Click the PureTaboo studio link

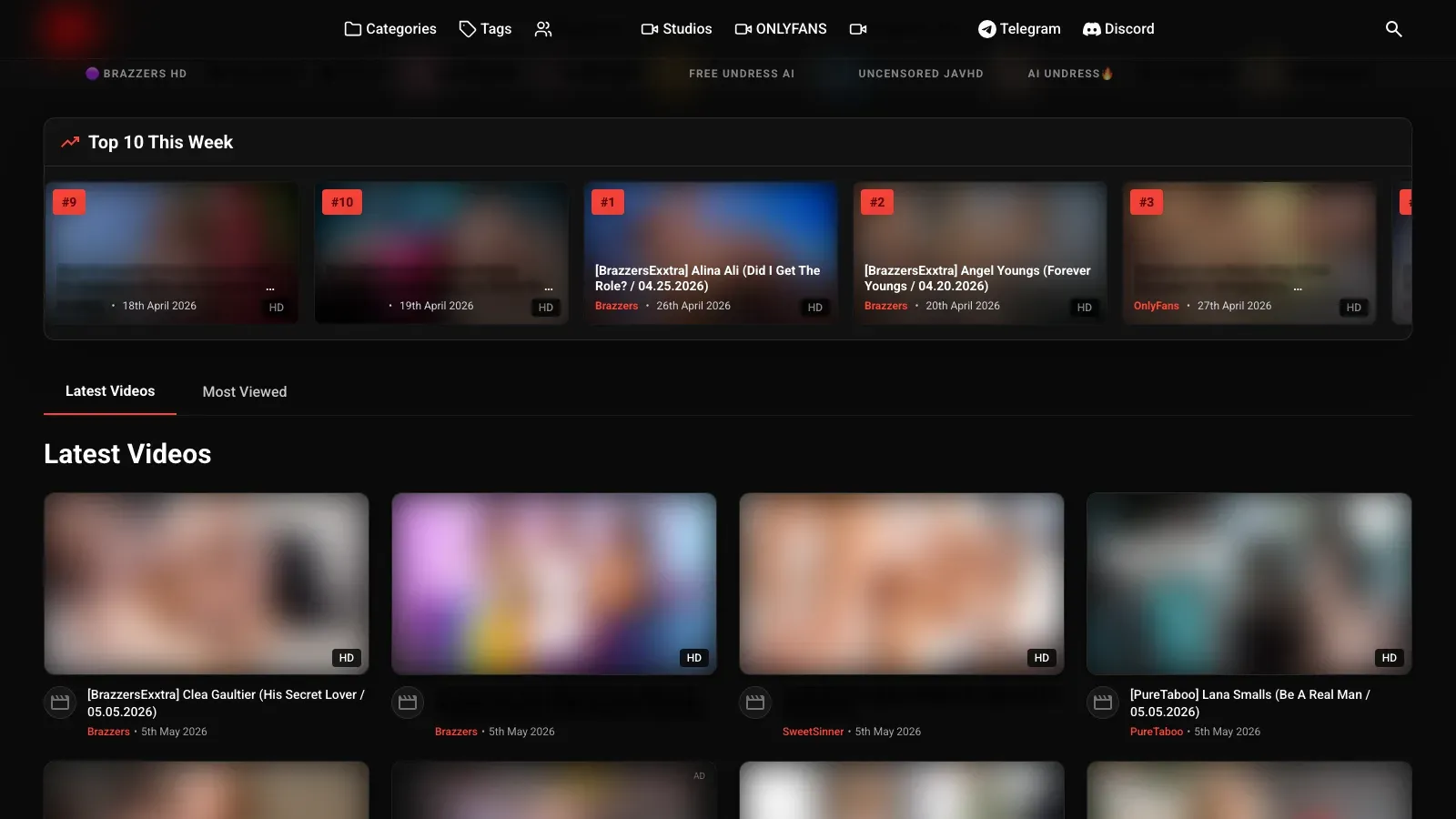tap(1157, 732)
